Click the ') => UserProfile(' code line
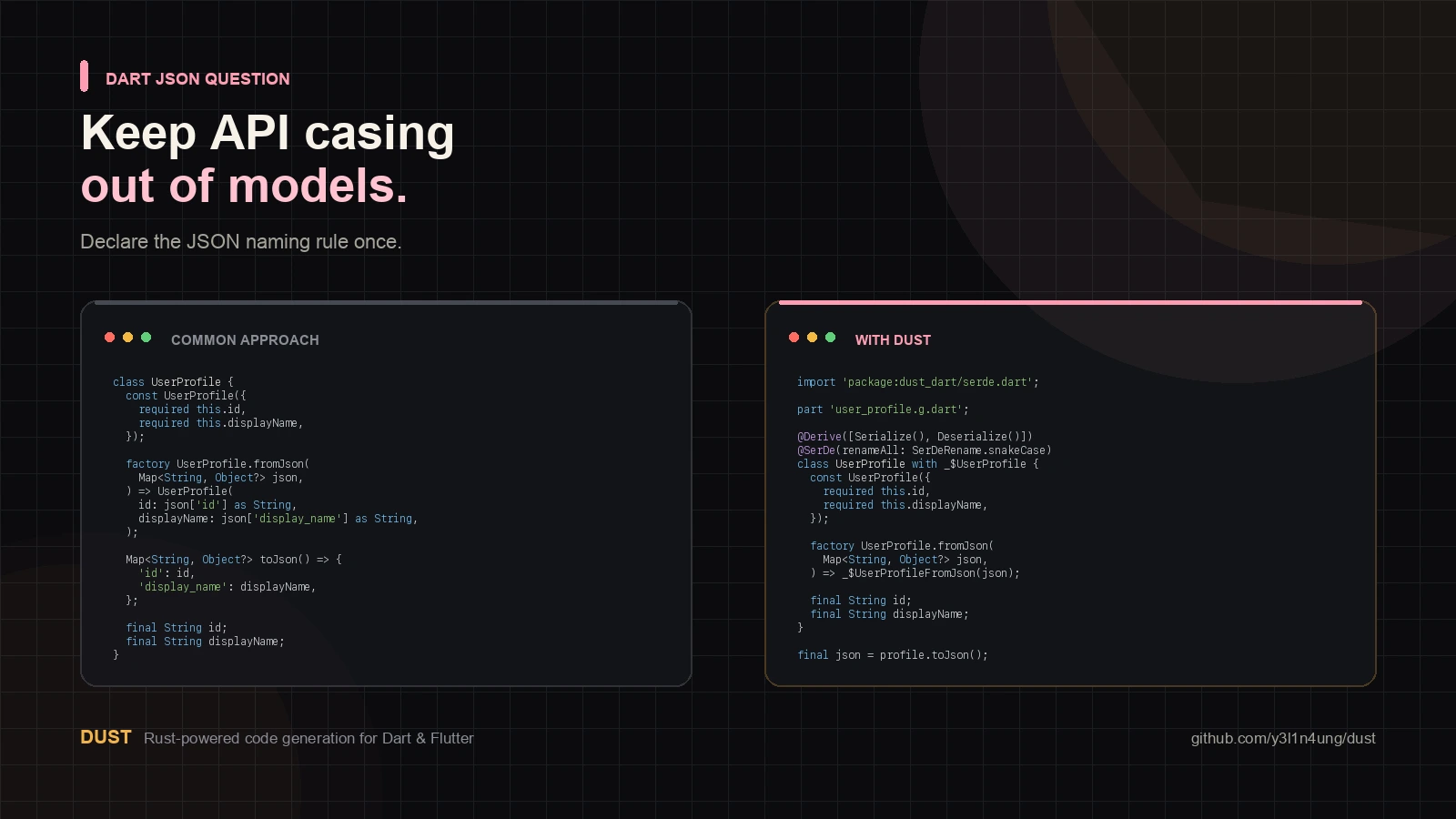The height and width of the screenshot is (819, 1456). pyautogui.click(x=179, y=491)
